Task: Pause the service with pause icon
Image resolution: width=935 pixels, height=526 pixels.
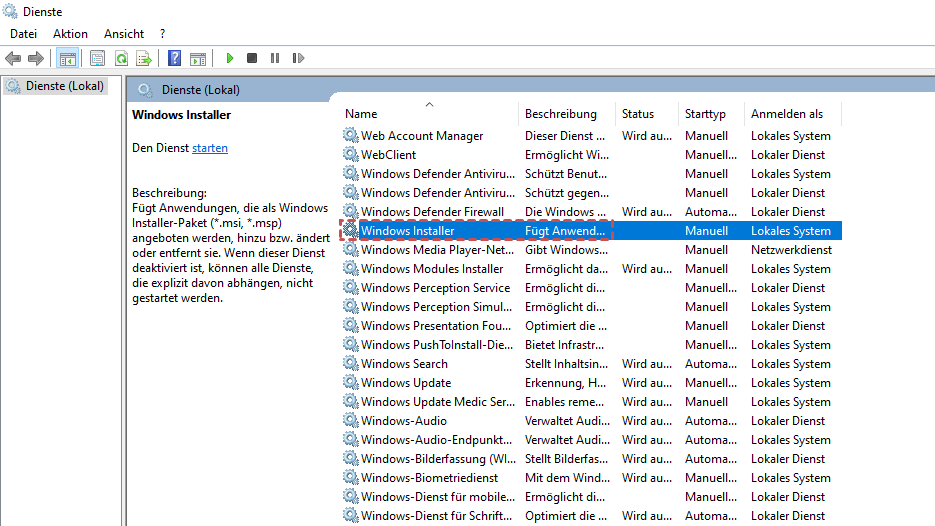Action: tap(275, 58)
